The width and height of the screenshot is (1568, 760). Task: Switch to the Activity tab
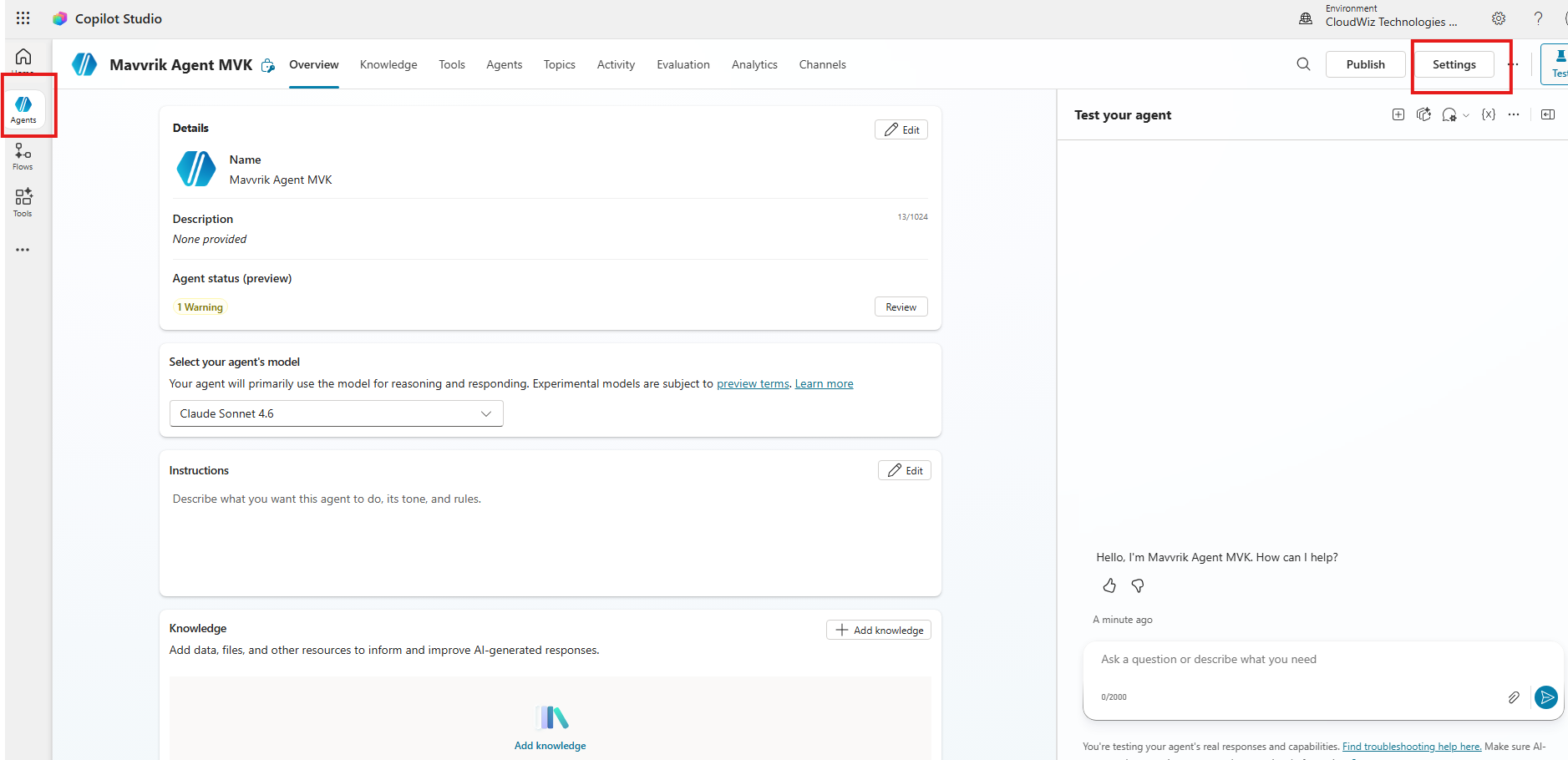pos(616,64)
